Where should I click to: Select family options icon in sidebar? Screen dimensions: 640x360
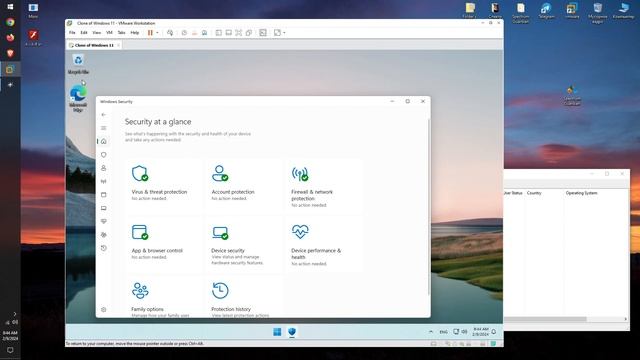(x=104, y=235)
